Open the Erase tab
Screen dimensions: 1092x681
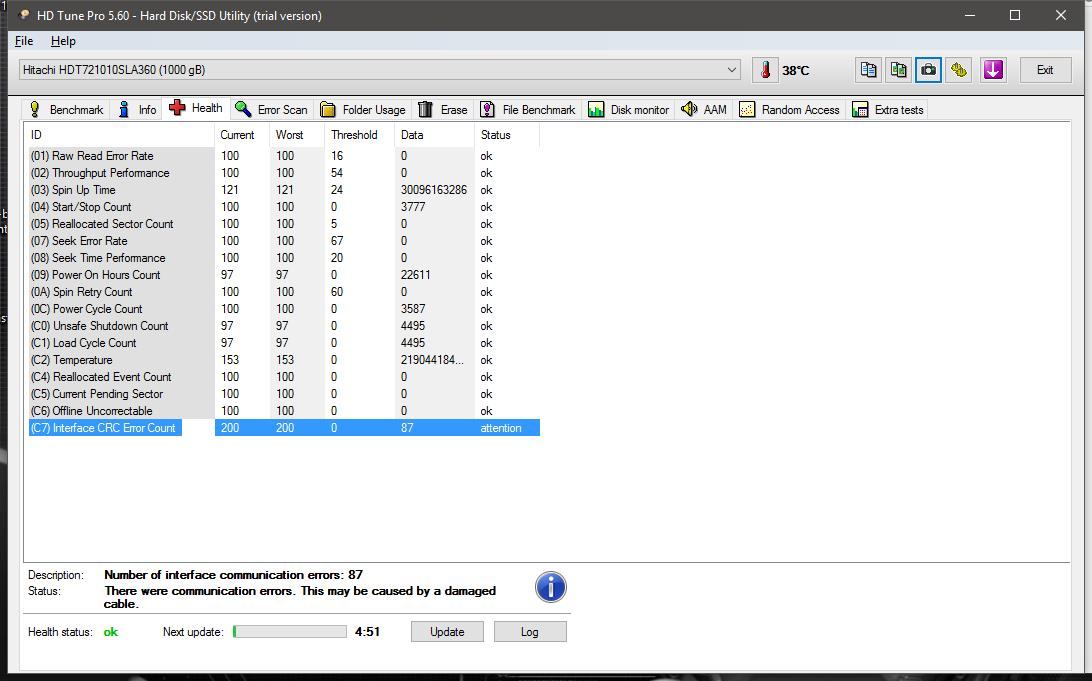[443, 109]
